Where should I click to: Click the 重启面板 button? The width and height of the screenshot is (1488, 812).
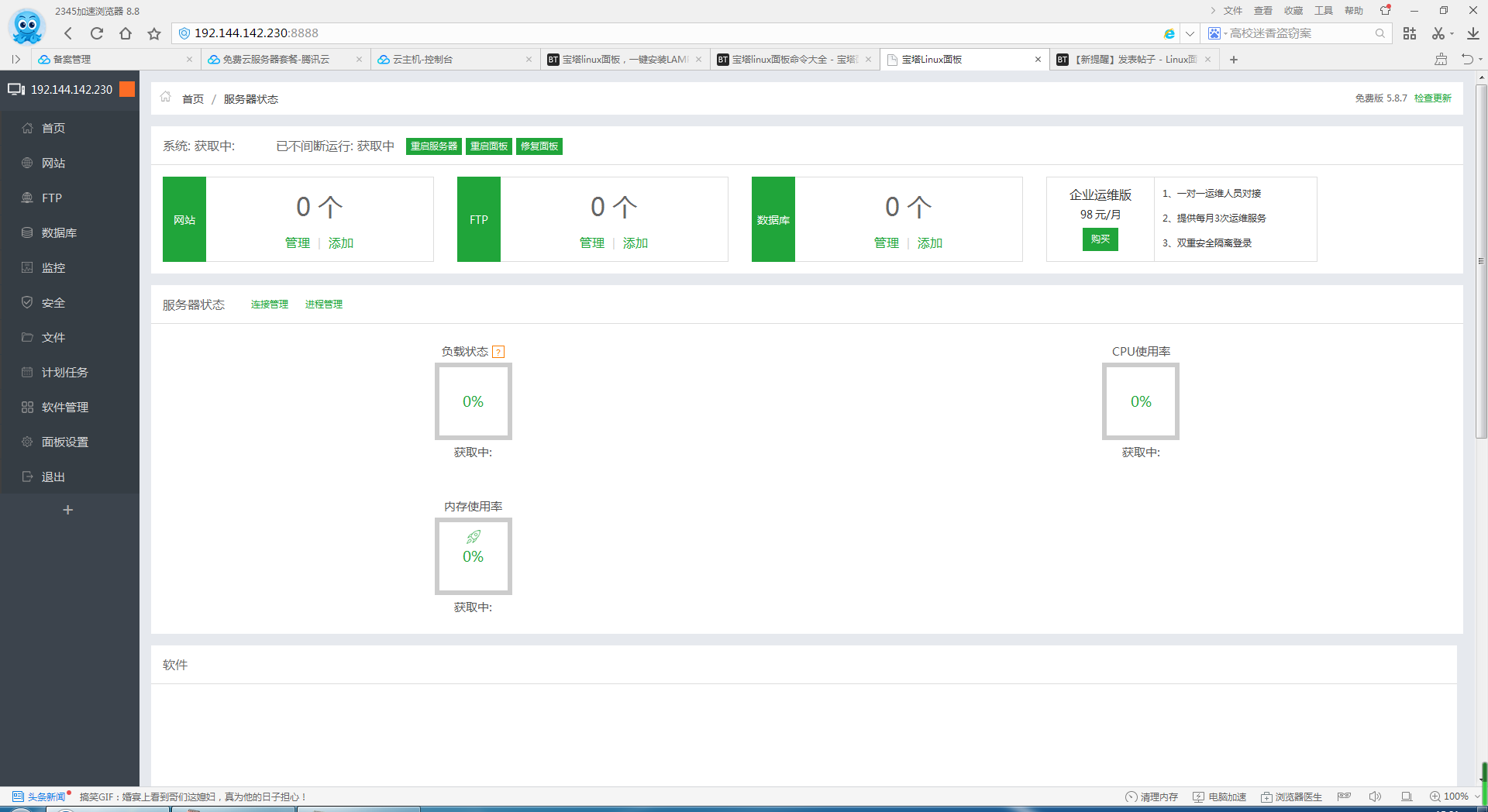[489, 146]
